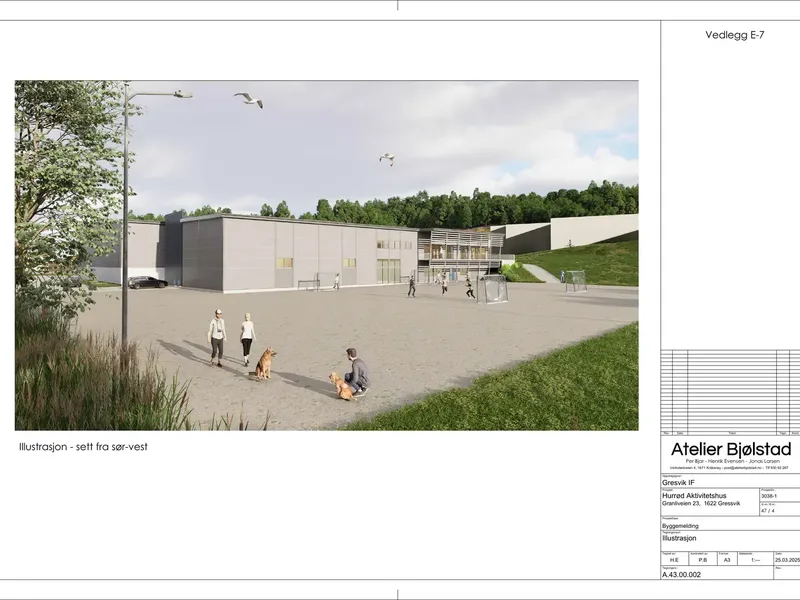Click the 'Gresvik IF' client field
800x600 pixels.
[678, 483]
